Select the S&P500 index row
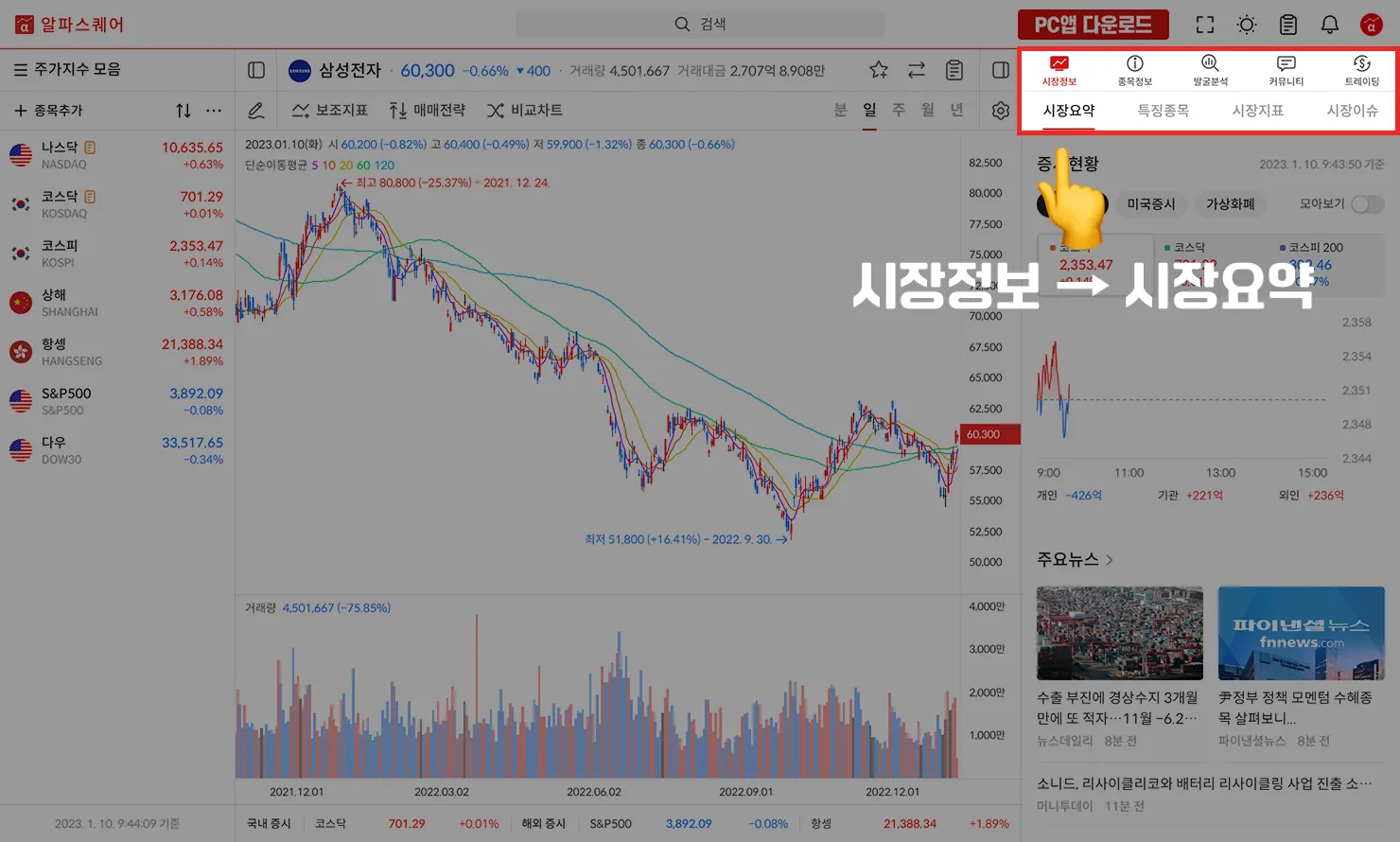 coord(117,401)
